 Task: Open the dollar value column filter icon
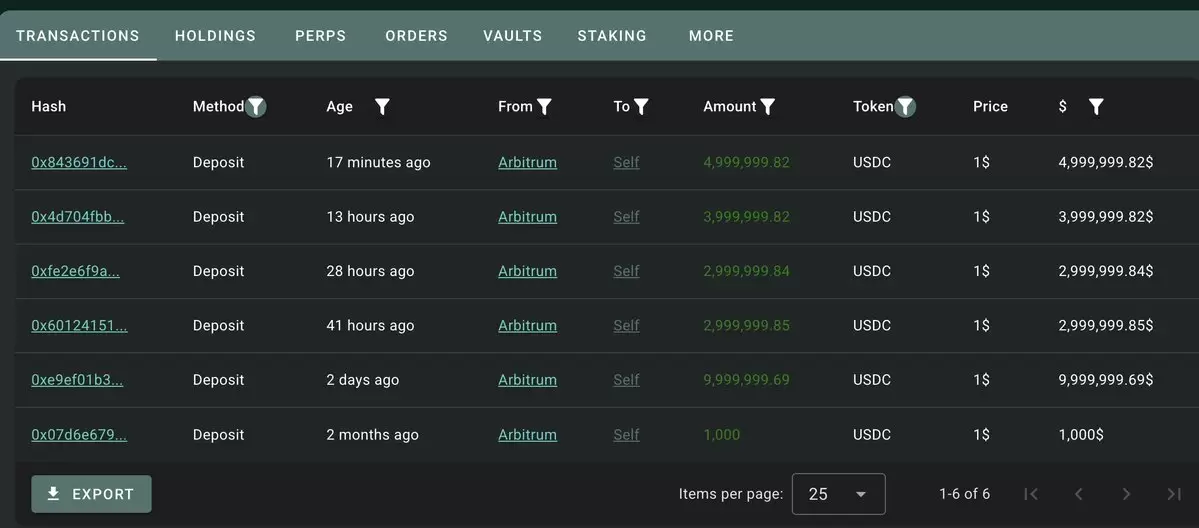[1096, 106]
